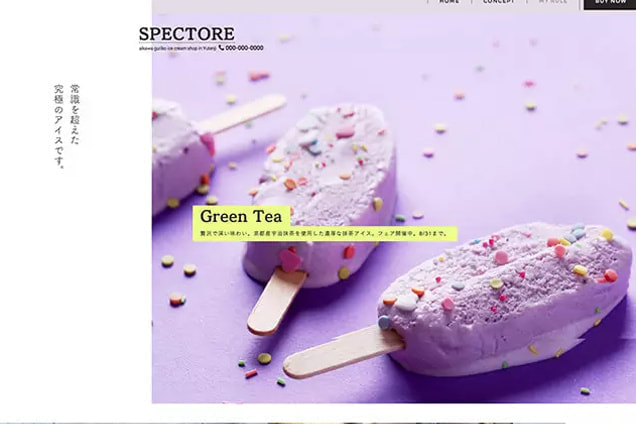Click the underline beneath the SPECTORE title

click(x=187, y=42)
